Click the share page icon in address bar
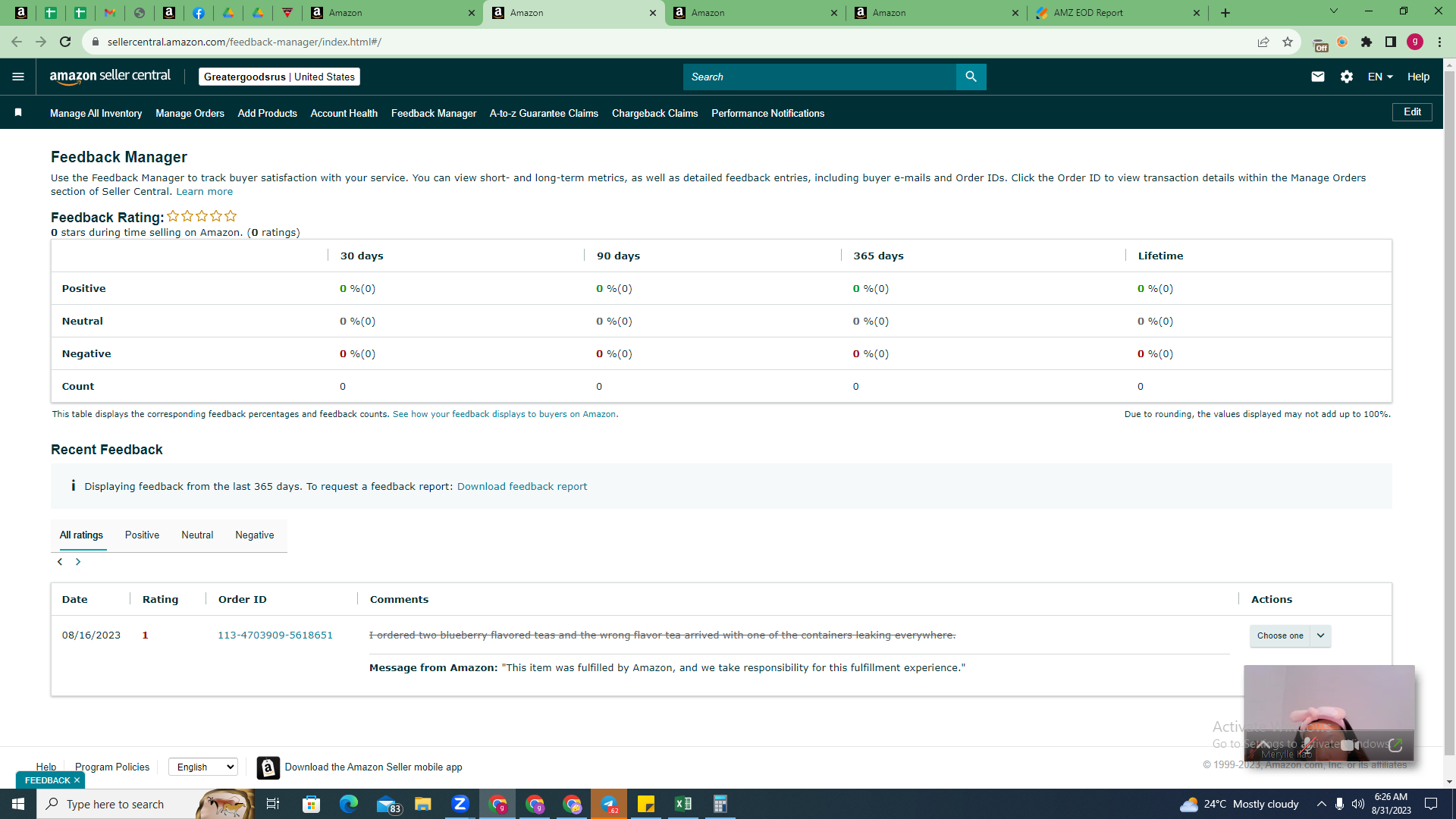 pos(1263,42)
